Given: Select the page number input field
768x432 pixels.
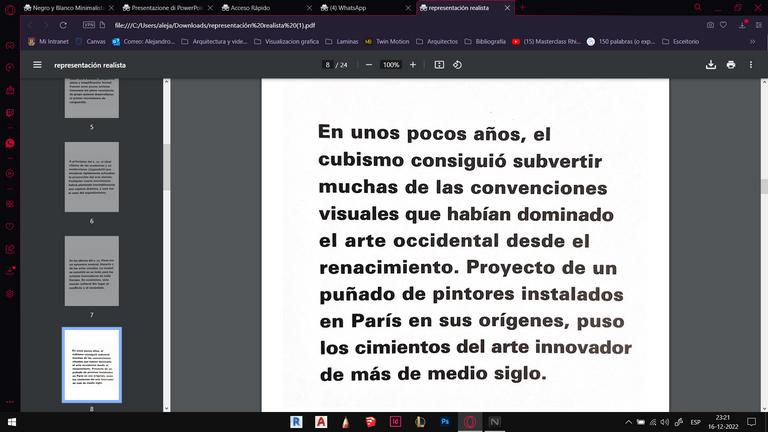Looking at the screenshot, I should (328, 65).
